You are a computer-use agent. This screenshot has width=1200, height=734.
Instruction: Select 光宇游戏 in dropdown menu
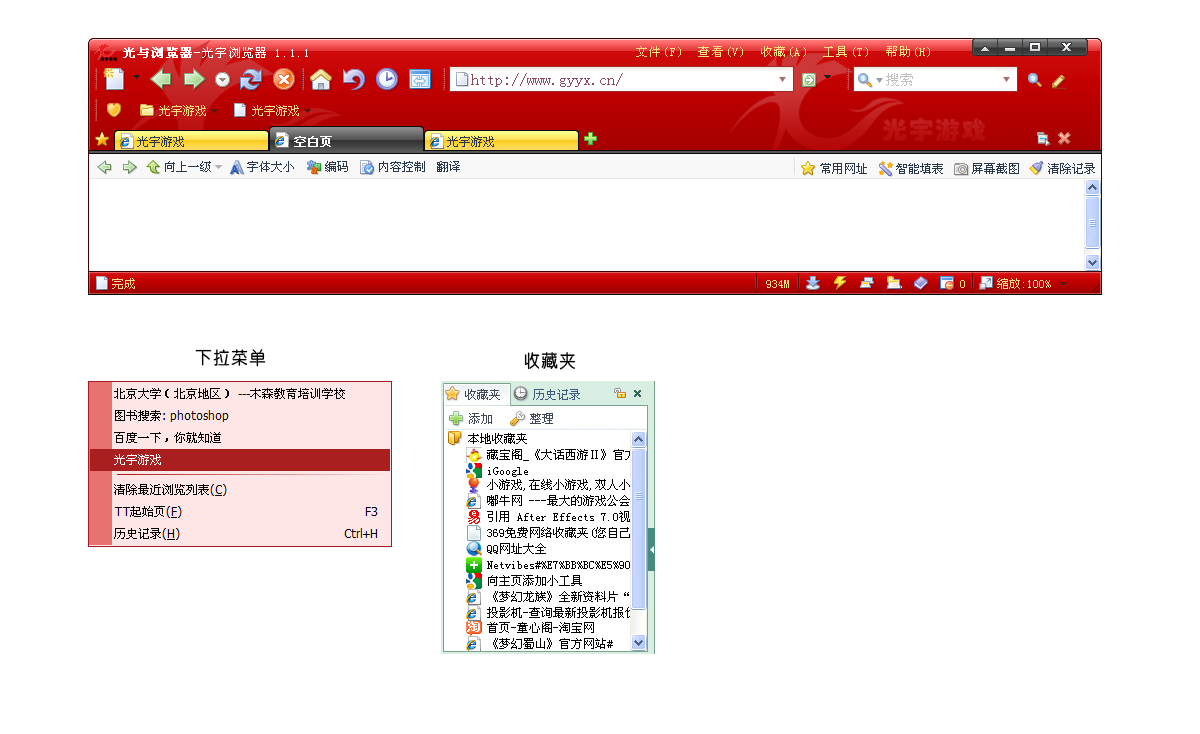click(x=240, y=460)
